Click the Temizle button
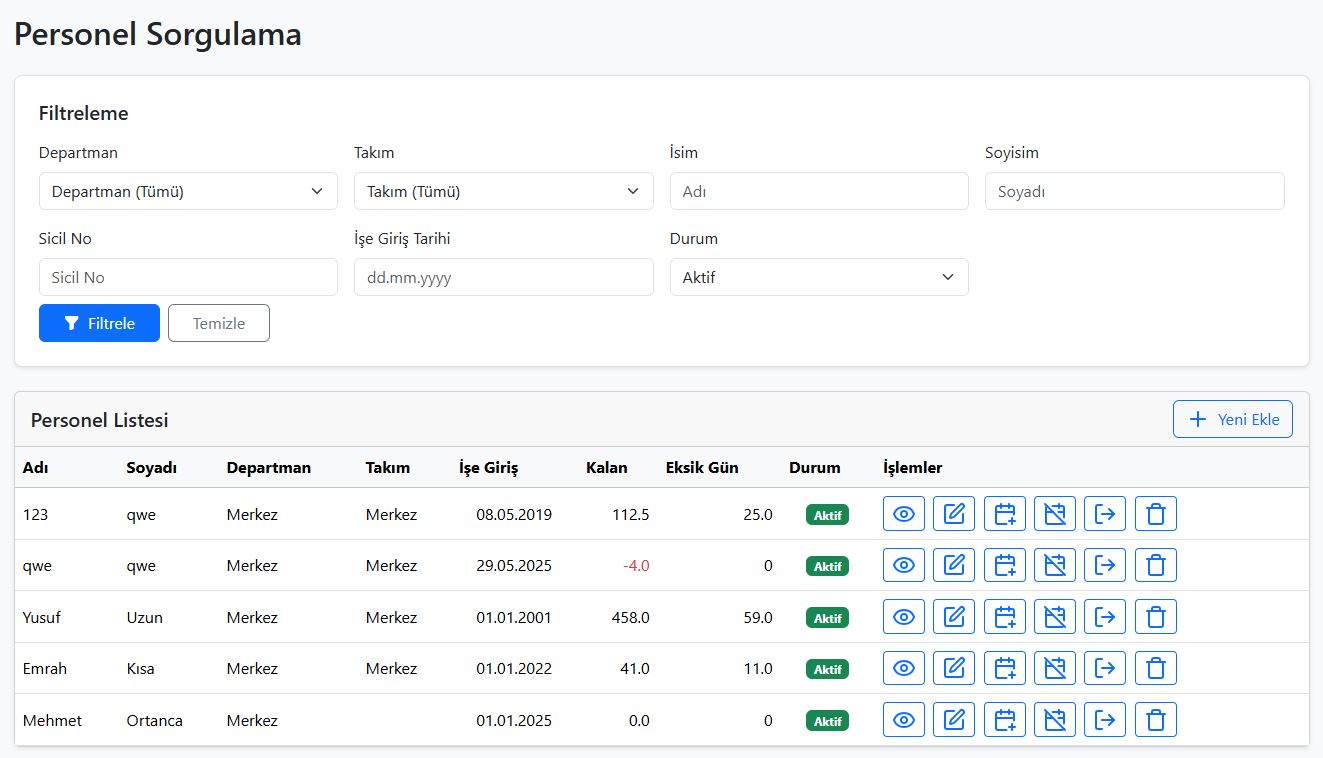The width and height of the screenshot is (1323, 758). pos(219,323)
